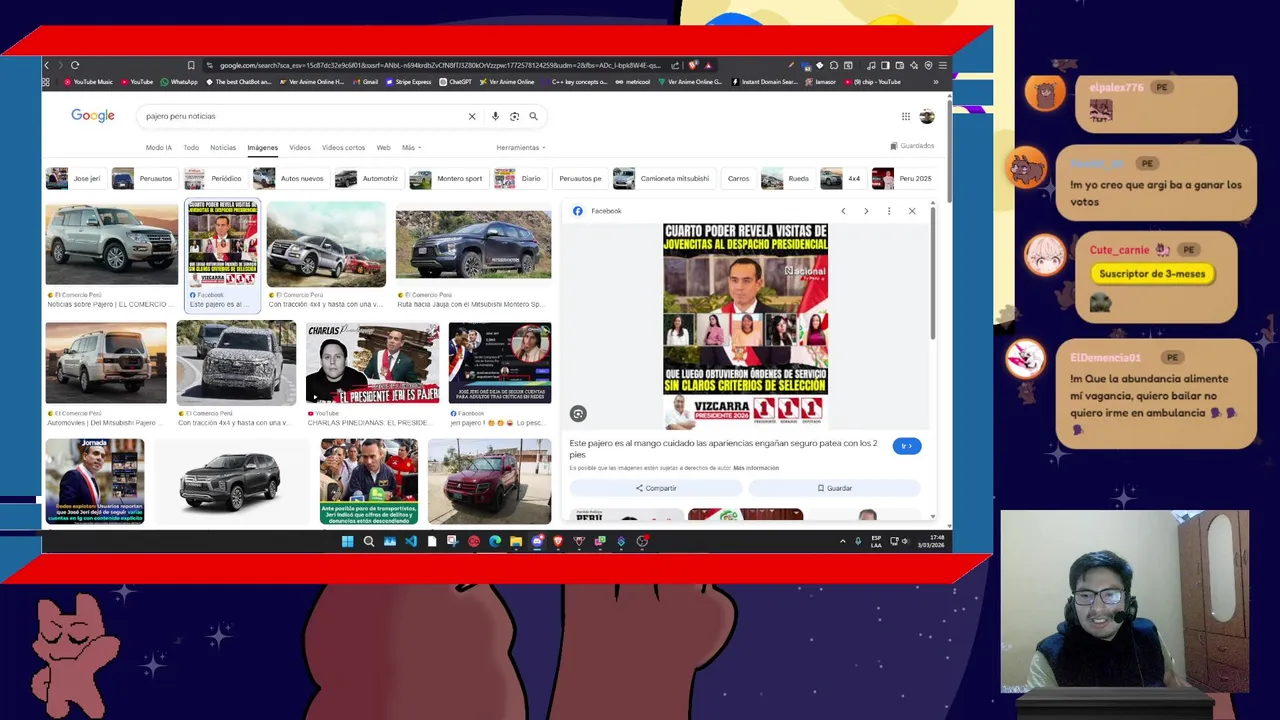Click the Guardar save button
This screenshot has height=720, width=1280.
tap(834, 488)
